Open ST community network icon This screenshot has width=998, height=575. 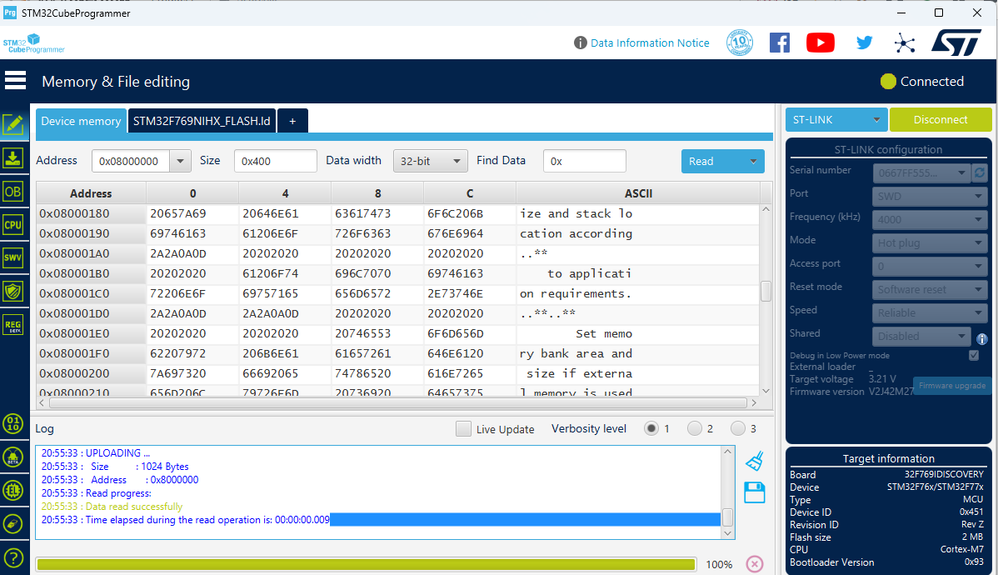click(904, 43)
